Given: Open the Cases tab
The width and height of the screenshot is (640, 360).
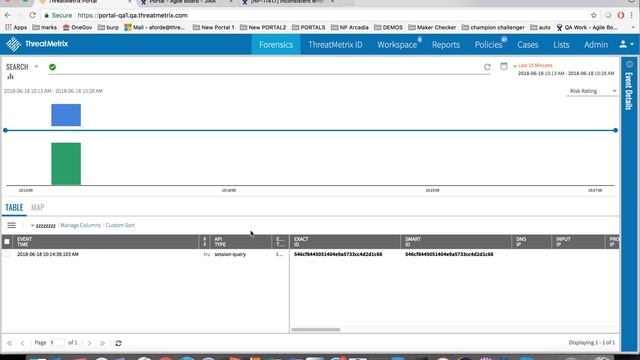Looking at the screenshot, I should pos(528,44).
